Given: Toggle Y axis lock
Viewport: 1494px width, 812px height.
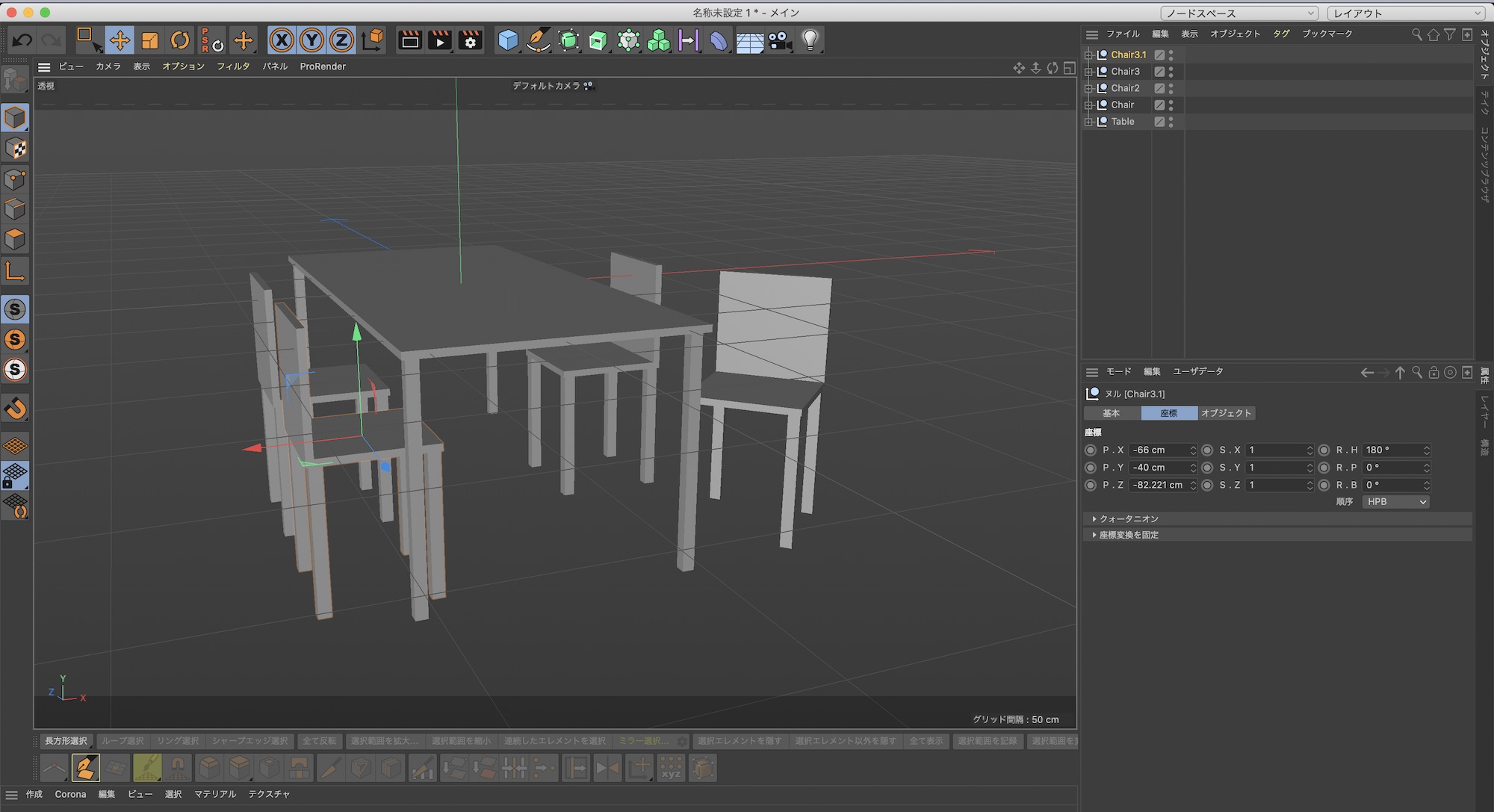Looking at the screenshot, I should [x=311, y=40].
